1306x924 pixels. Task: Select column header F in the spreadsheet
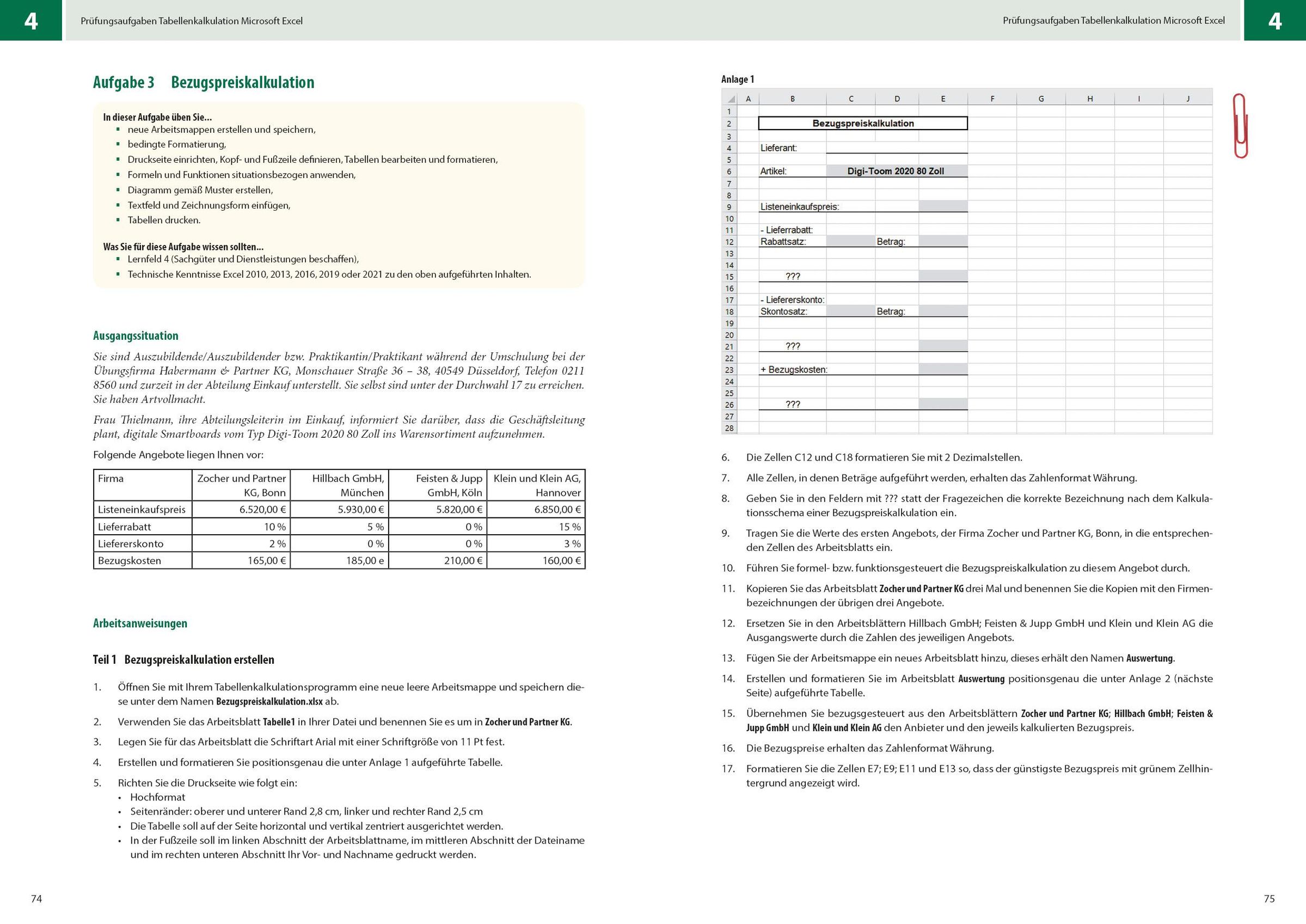click(992, 99)
